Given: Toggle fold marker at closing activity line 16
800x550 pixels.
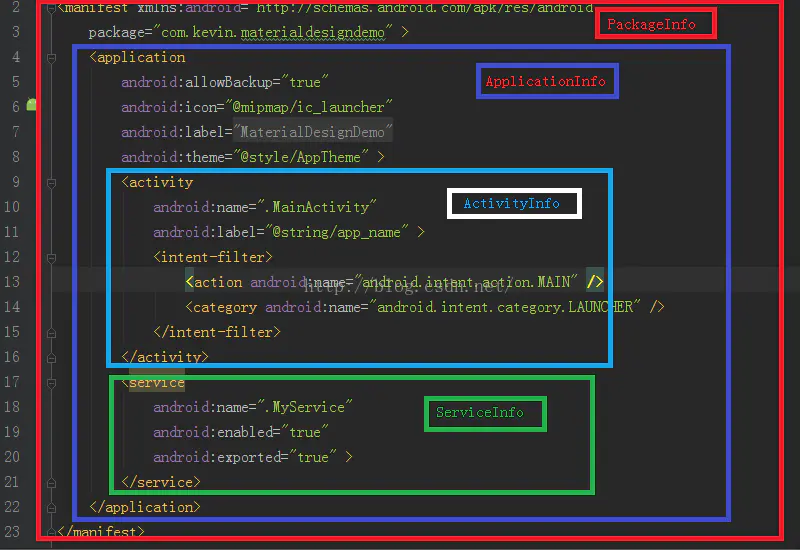Looking at the screenshot, I should (51, 358).
